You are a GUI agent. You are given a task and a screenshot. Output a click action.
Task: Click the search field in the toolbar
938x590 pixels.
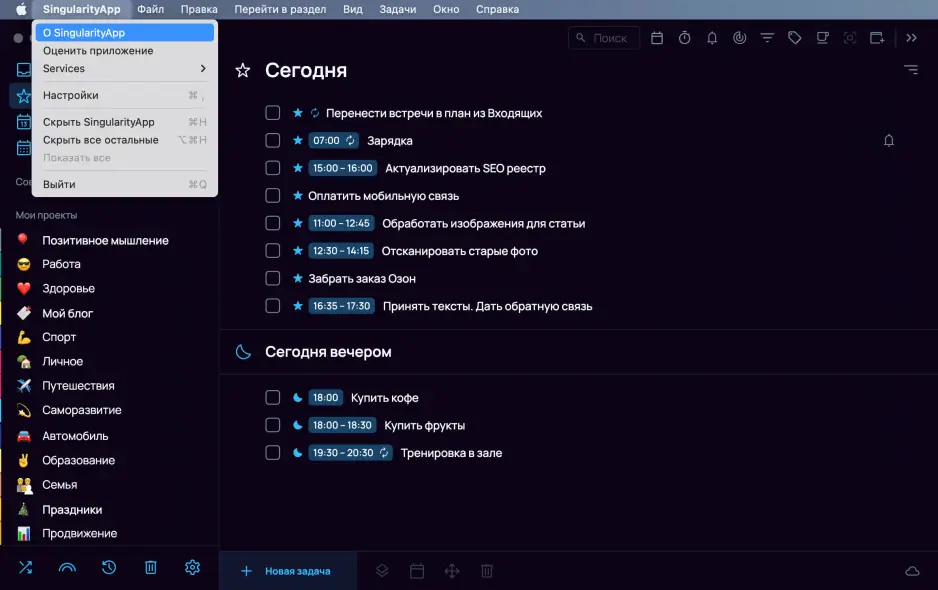click(604, 38)
